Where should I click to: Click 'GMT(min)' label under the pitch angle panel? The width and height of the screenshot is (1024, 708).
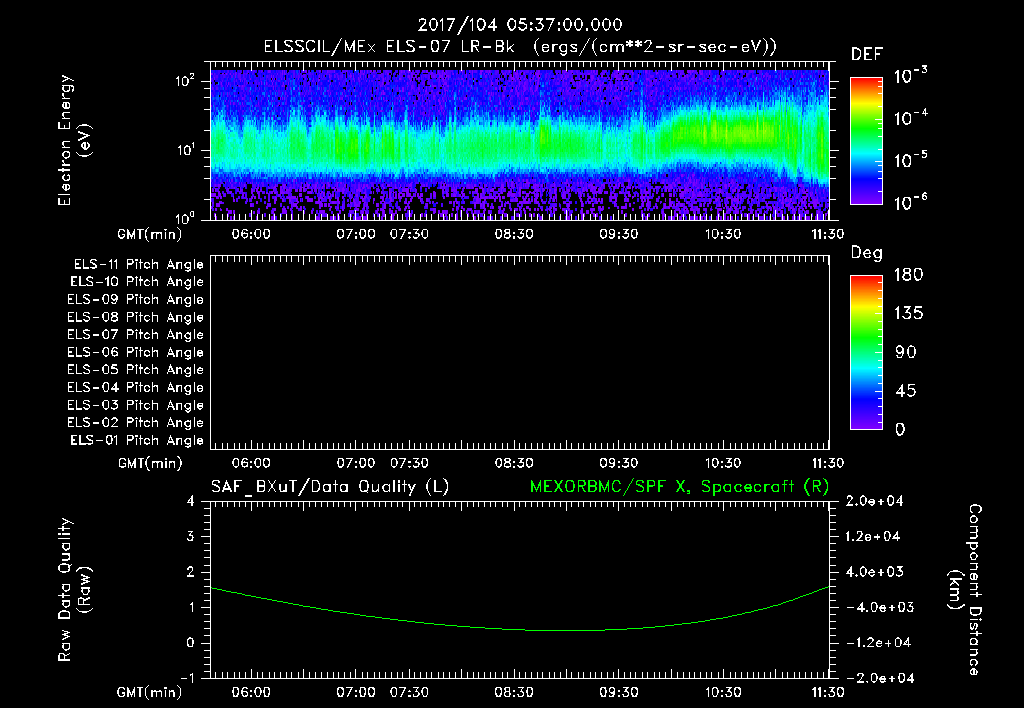click(150, 464)
